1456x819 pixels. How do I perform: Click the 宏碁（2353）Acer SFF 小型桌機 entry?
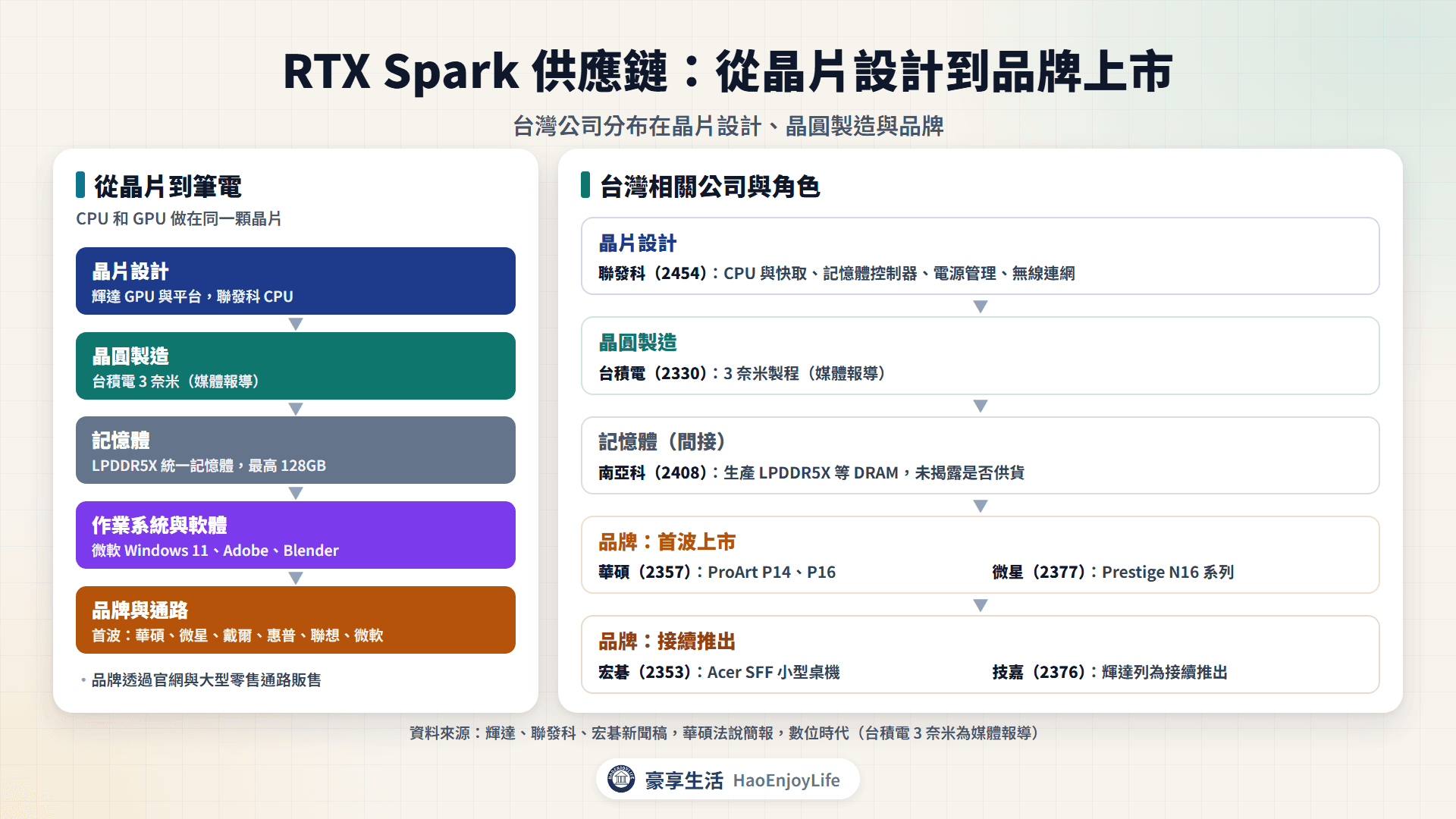coord(719,672)
